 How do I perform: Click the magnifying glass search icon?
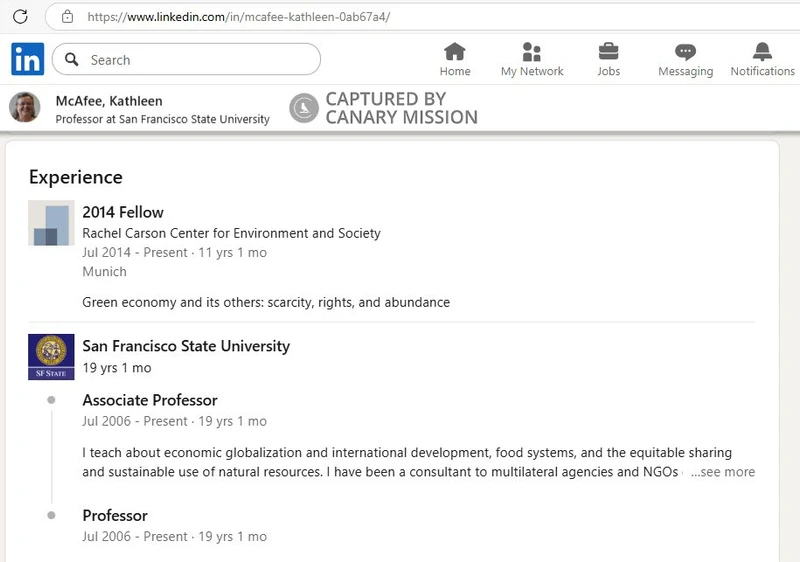[x=72, y=60]
